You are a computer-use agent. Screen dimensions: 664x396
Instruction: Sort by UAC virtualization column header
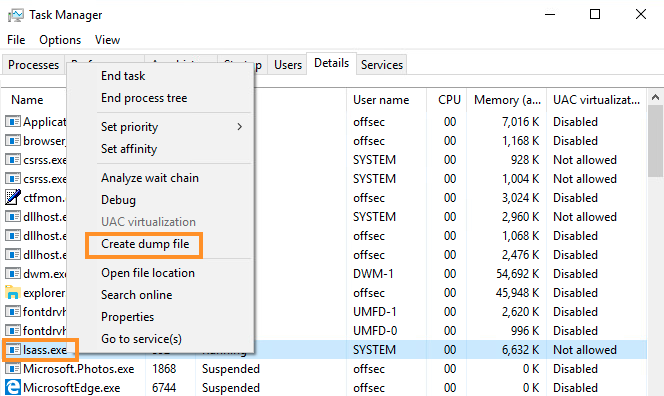pyautogui.click(x=596, y=100)
